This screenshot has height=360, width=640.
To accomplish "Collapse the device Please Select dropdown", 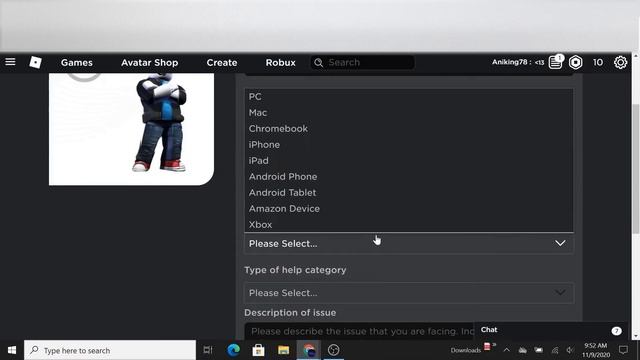I will (x=409, y=244).
